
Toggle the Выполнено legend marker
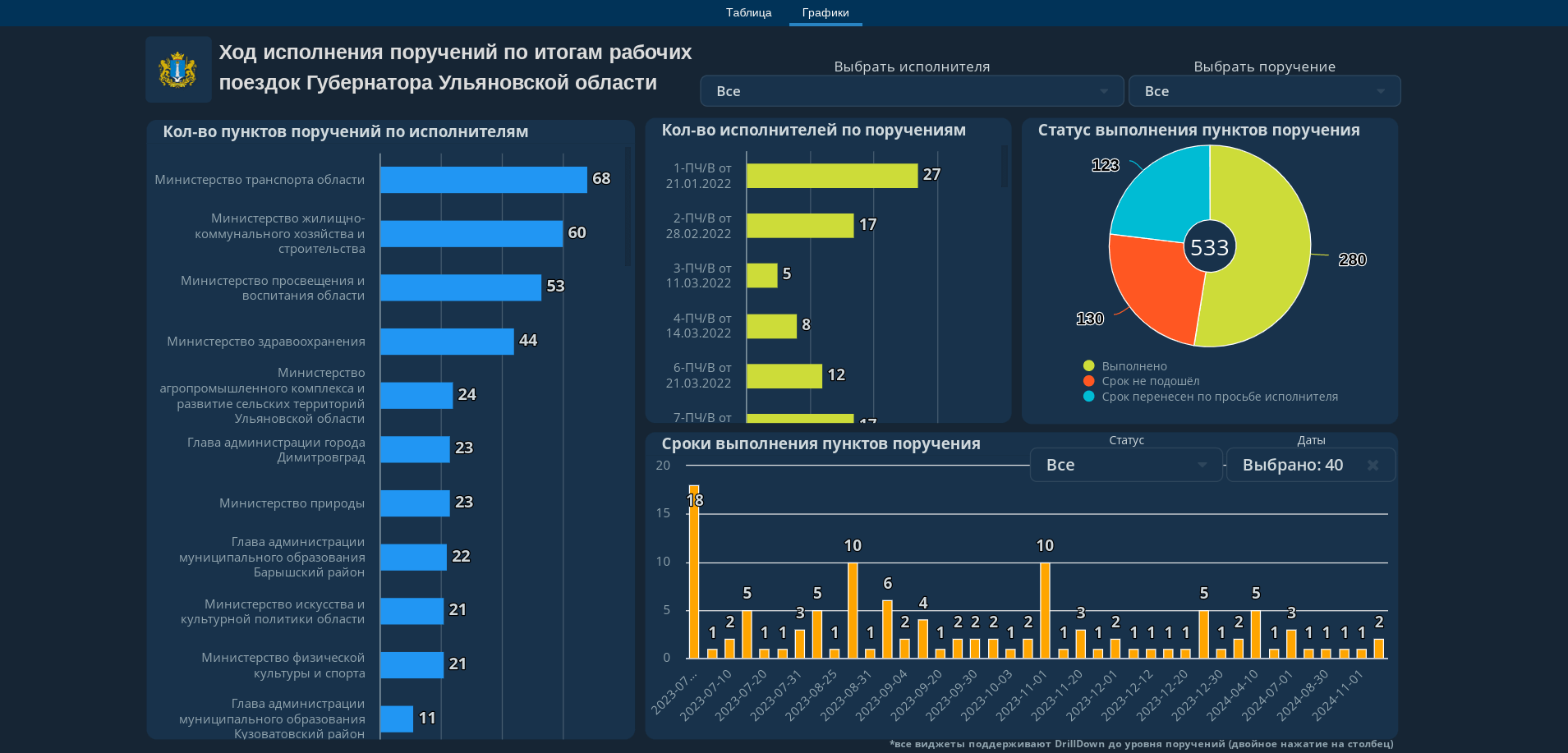[x=1089, y=366]
